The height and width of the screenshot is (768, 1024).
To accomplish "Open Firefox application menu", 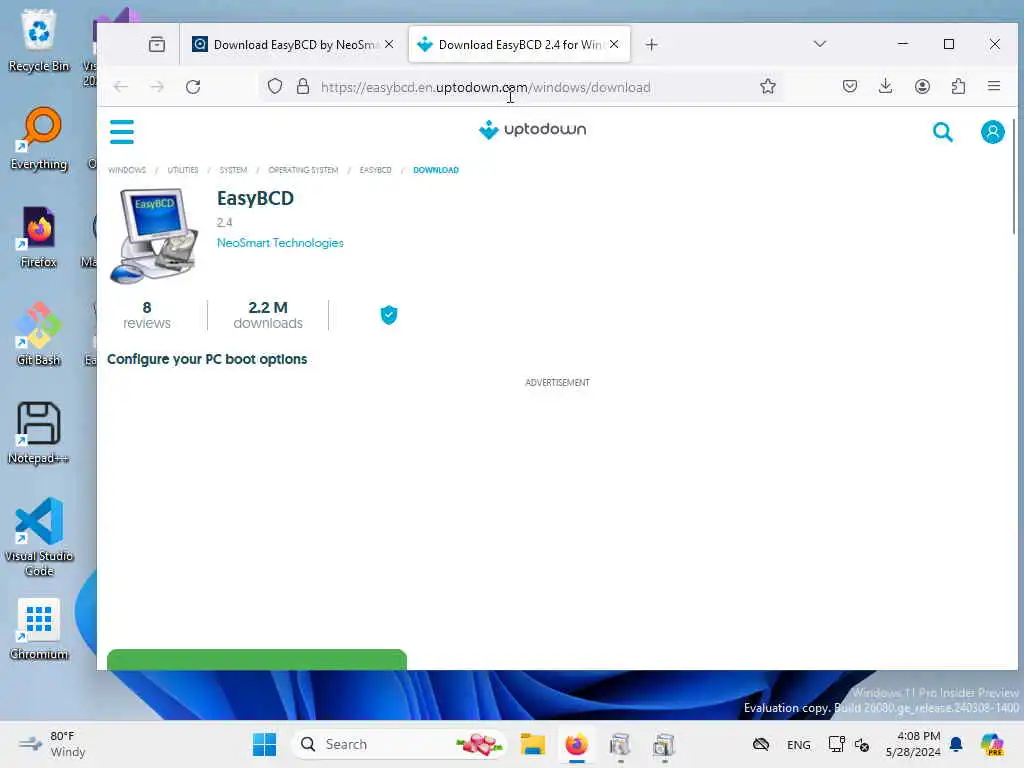I will (994, 86).
